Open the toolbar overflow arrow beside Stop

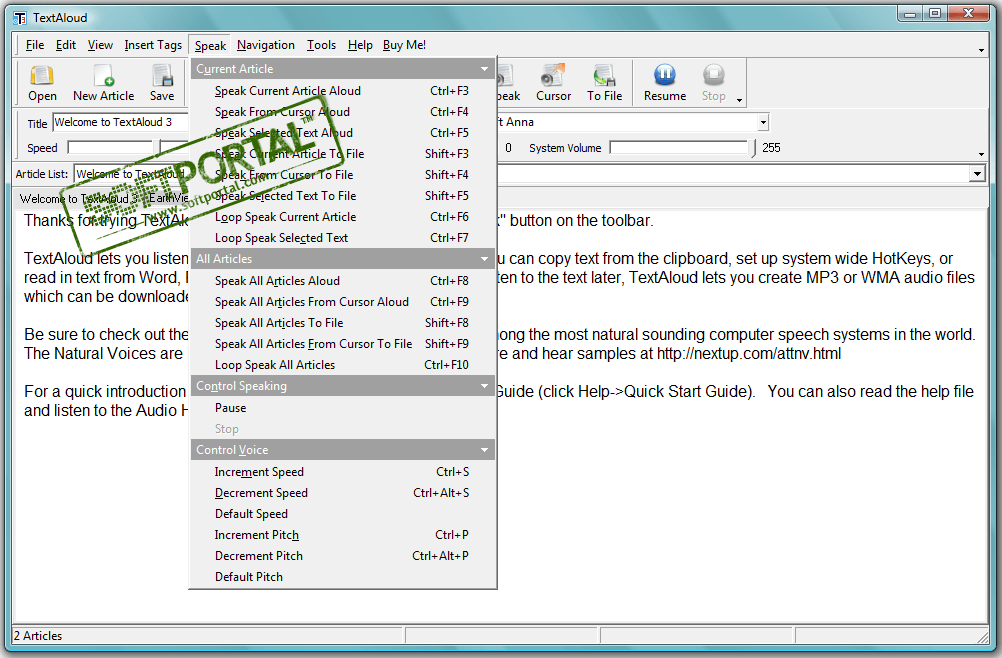[739, 100]
